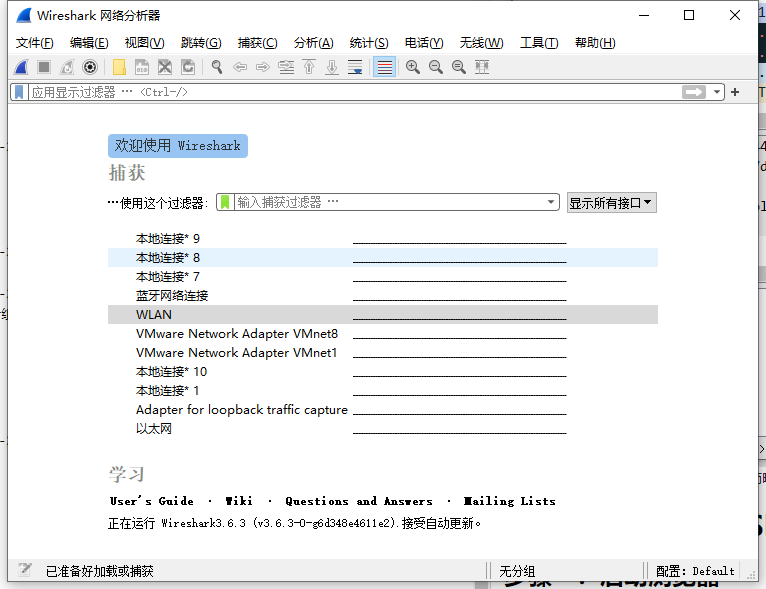766x589 pixels.
Task: Open capture options gear icon
Action: click(x=90, y=67)
